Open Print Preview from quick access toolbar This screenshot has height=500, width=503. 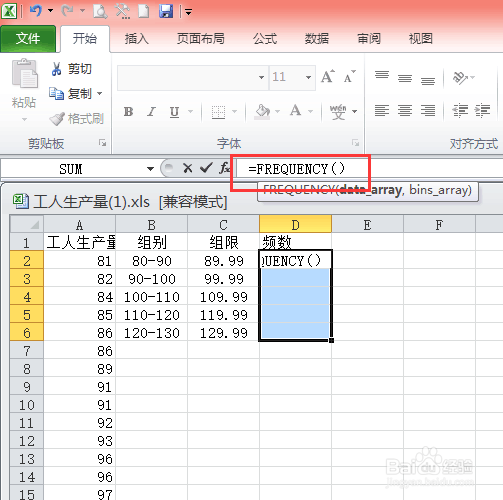click(x=100, y=11)
